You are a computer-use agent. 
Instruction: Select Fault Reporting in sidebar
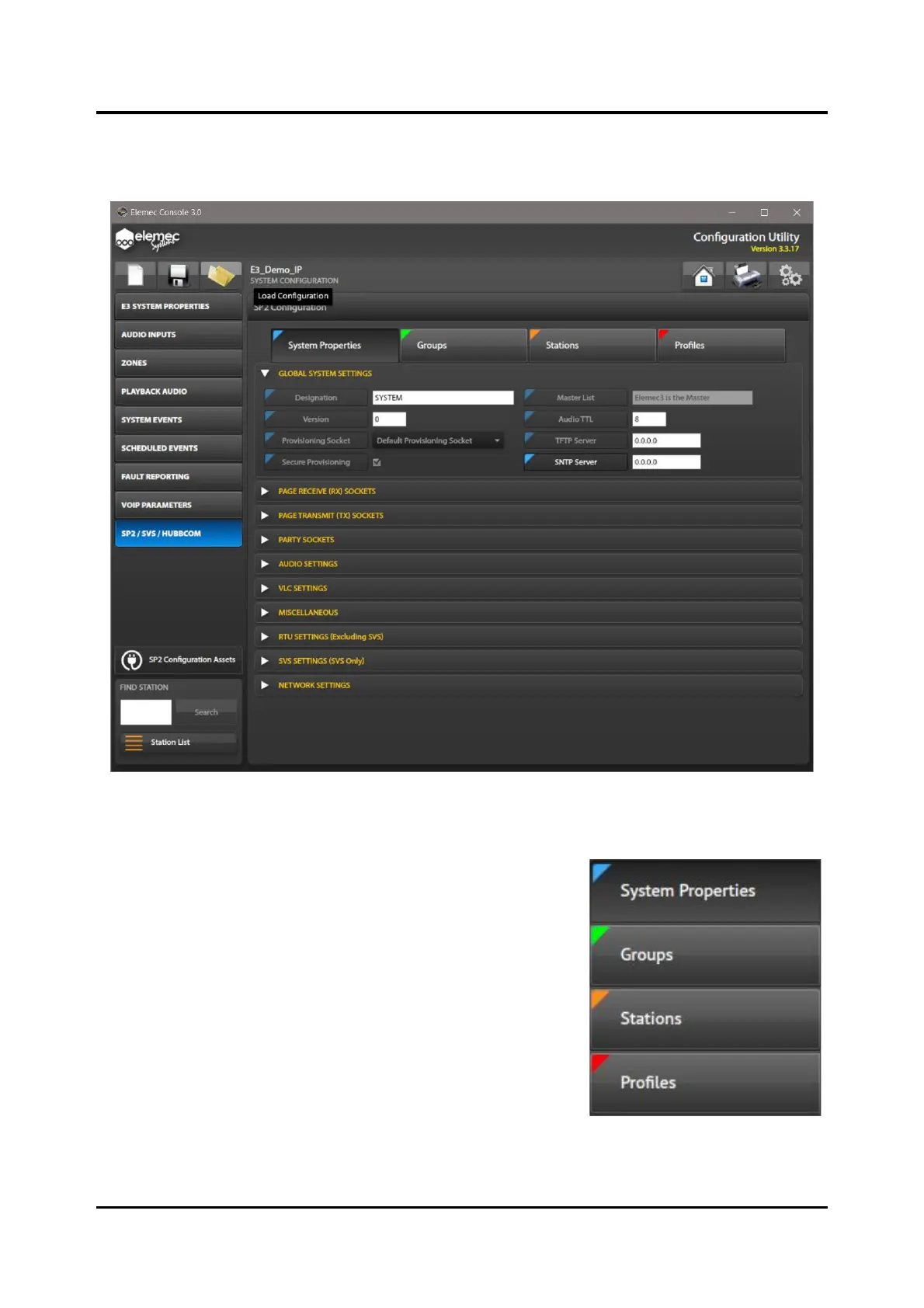click(x=179, y=477)
